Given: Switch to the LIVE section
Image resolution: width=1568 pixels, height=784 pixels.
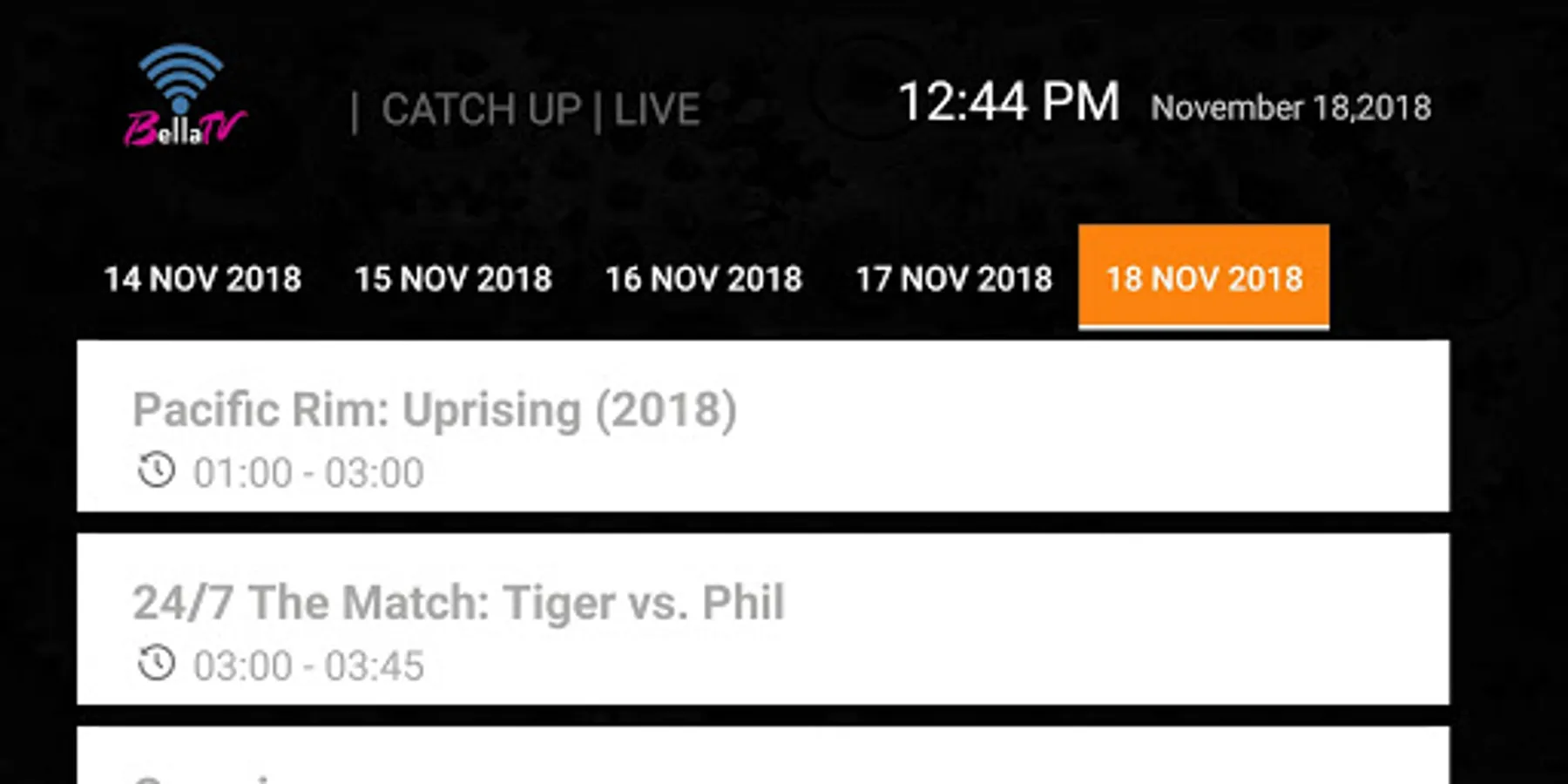Looking at the screenshot, I should tap(657, 110).
